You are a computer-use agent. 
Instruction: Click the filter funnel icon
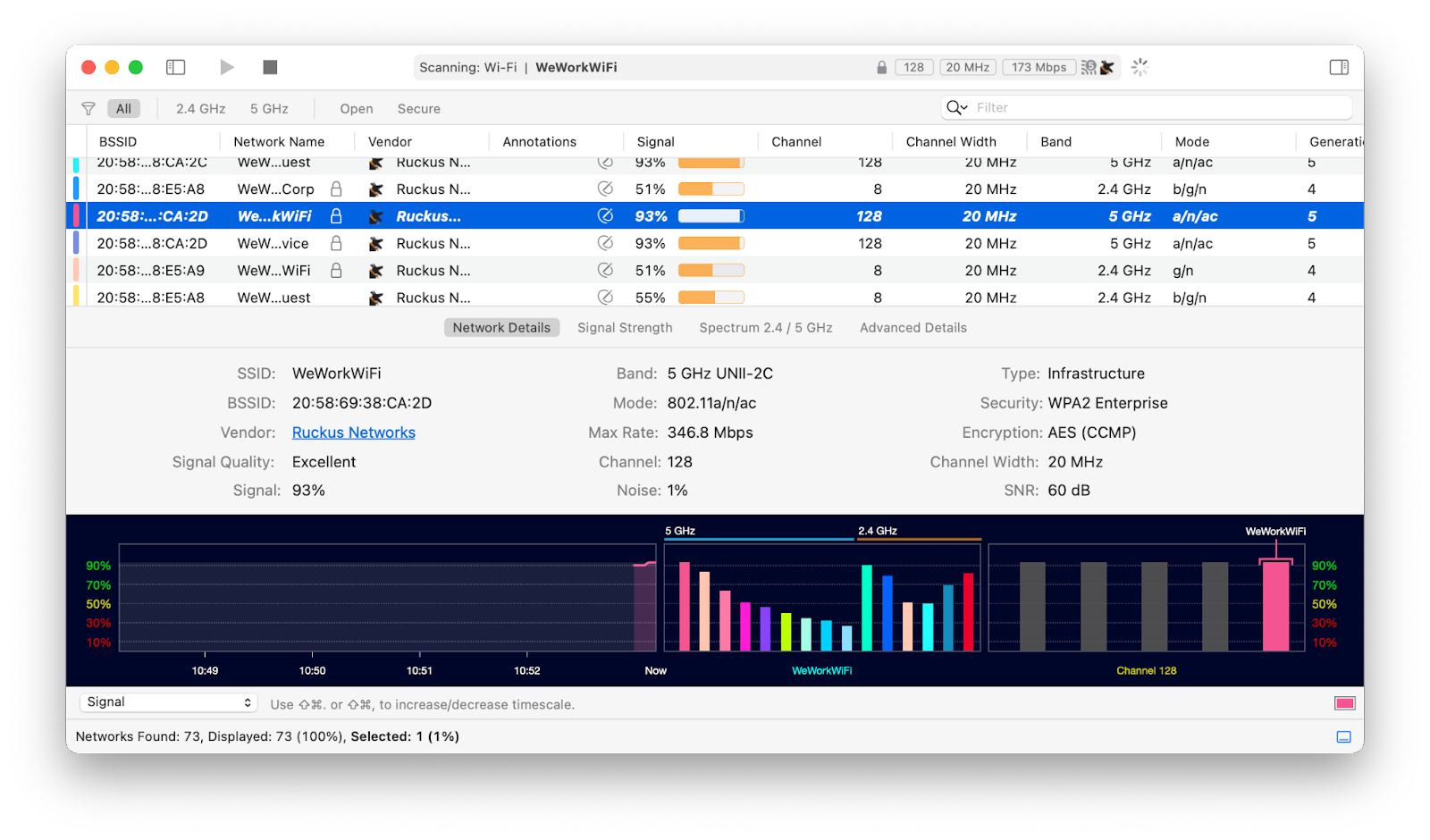pos(88,109)
